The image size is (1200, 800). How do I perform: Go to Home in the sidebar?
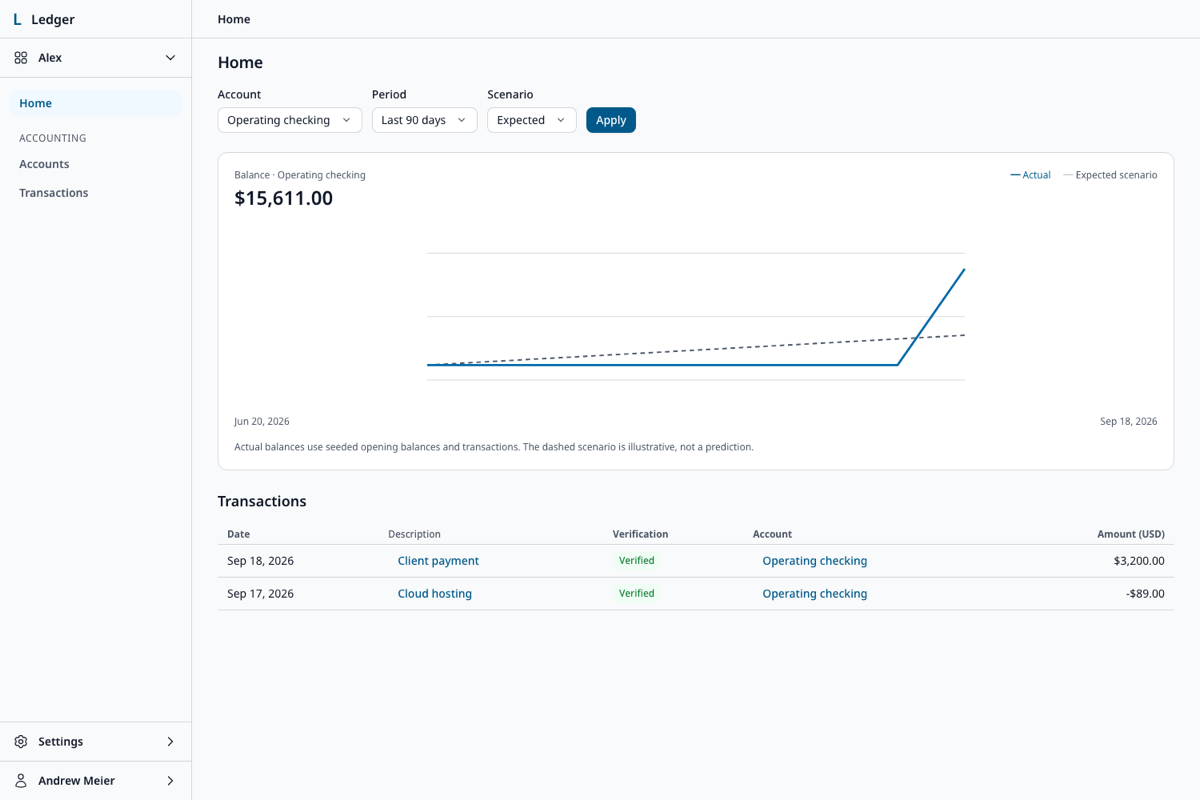[96, 103]
